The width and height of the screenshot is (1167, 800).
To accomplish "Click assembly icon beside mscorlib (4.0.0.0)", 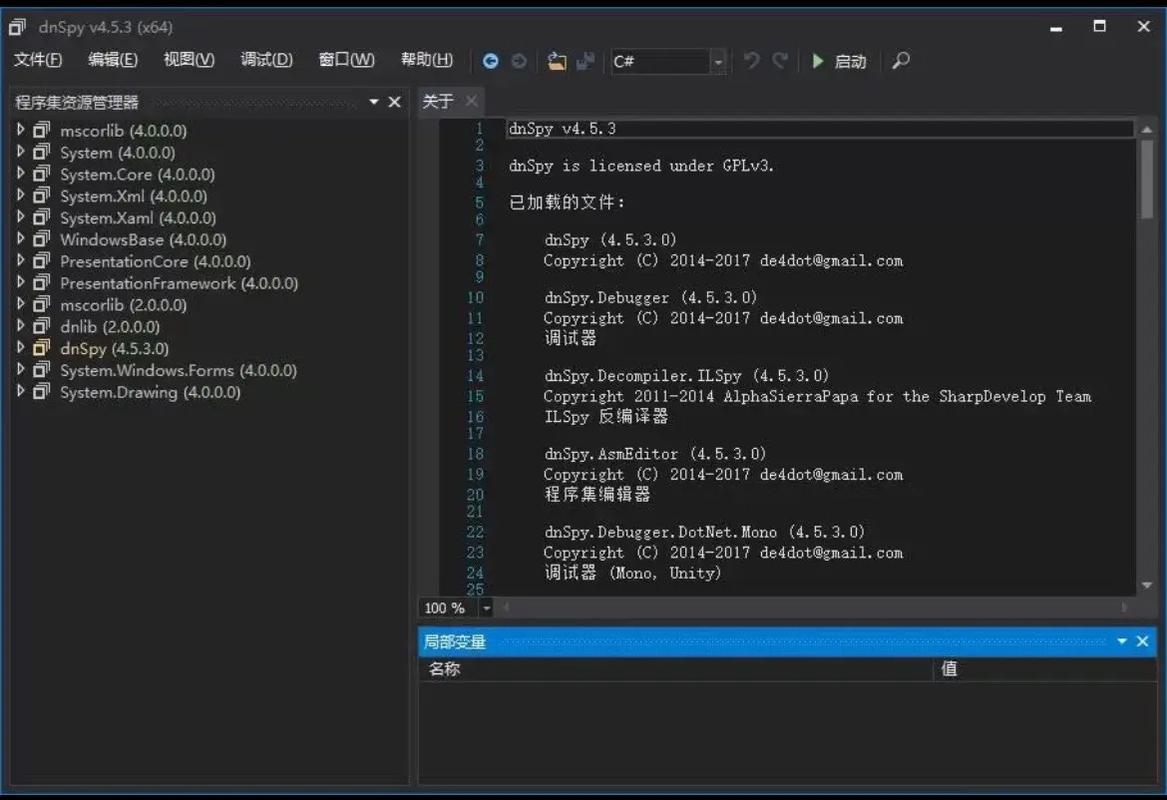I will coord(42,130).
